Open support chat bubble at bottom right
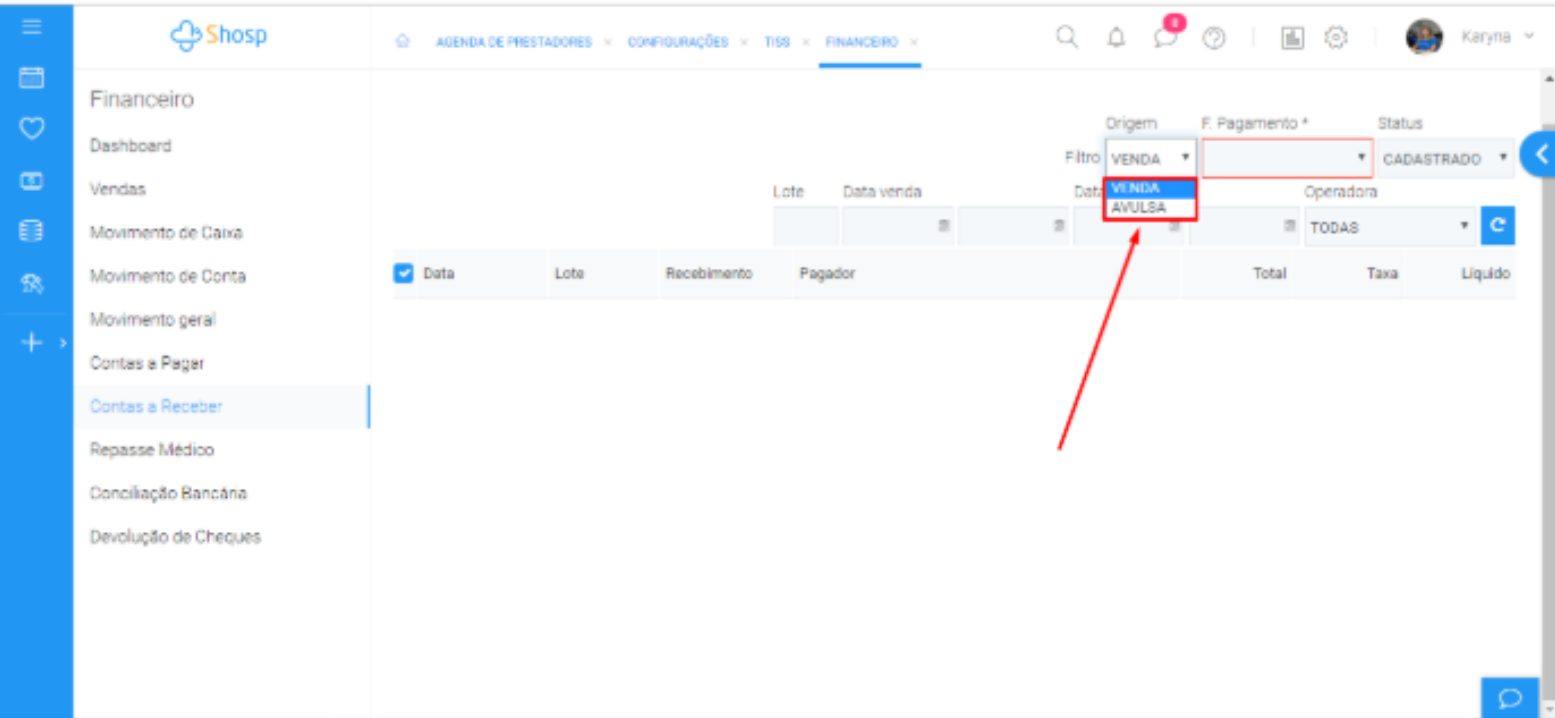1555x718 pixels. pos(1510,696)
